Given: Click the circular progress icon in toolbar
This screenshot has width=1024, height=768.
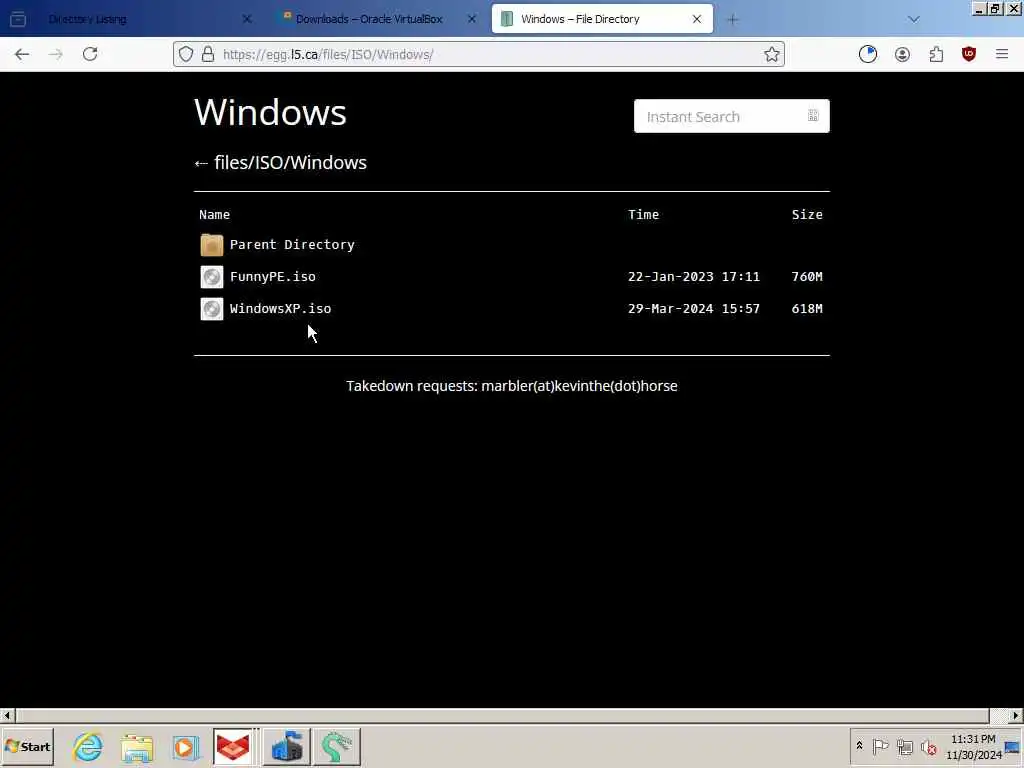Looking at the screenshot, I should 868,54.
